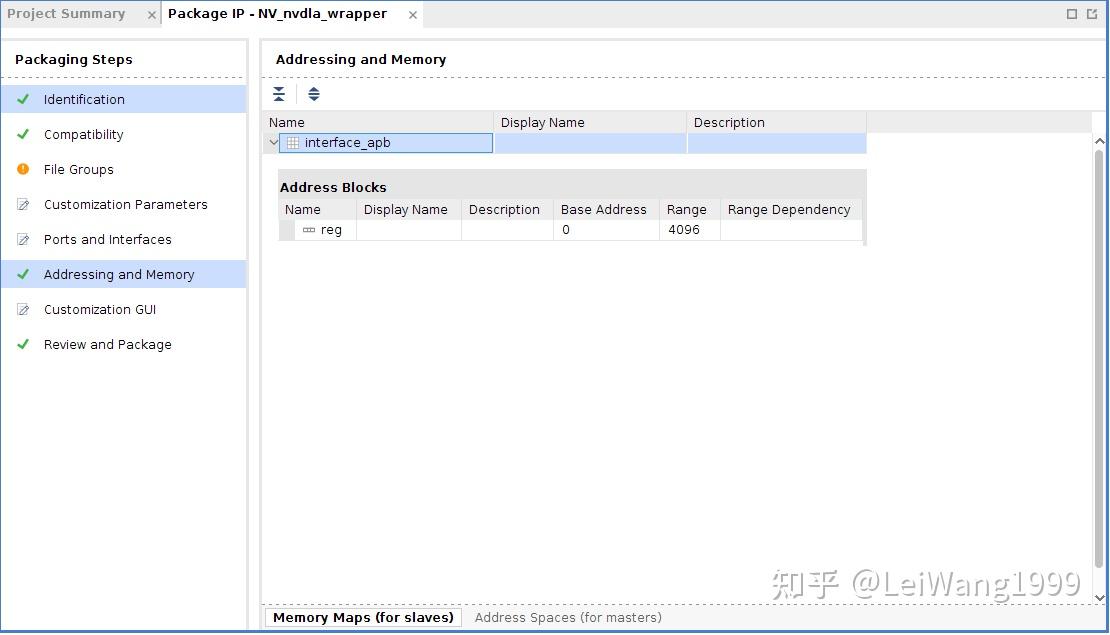Click the Expand All toolbar icon
Viewport: 1110px width, 635px height.
coord(313,93)
